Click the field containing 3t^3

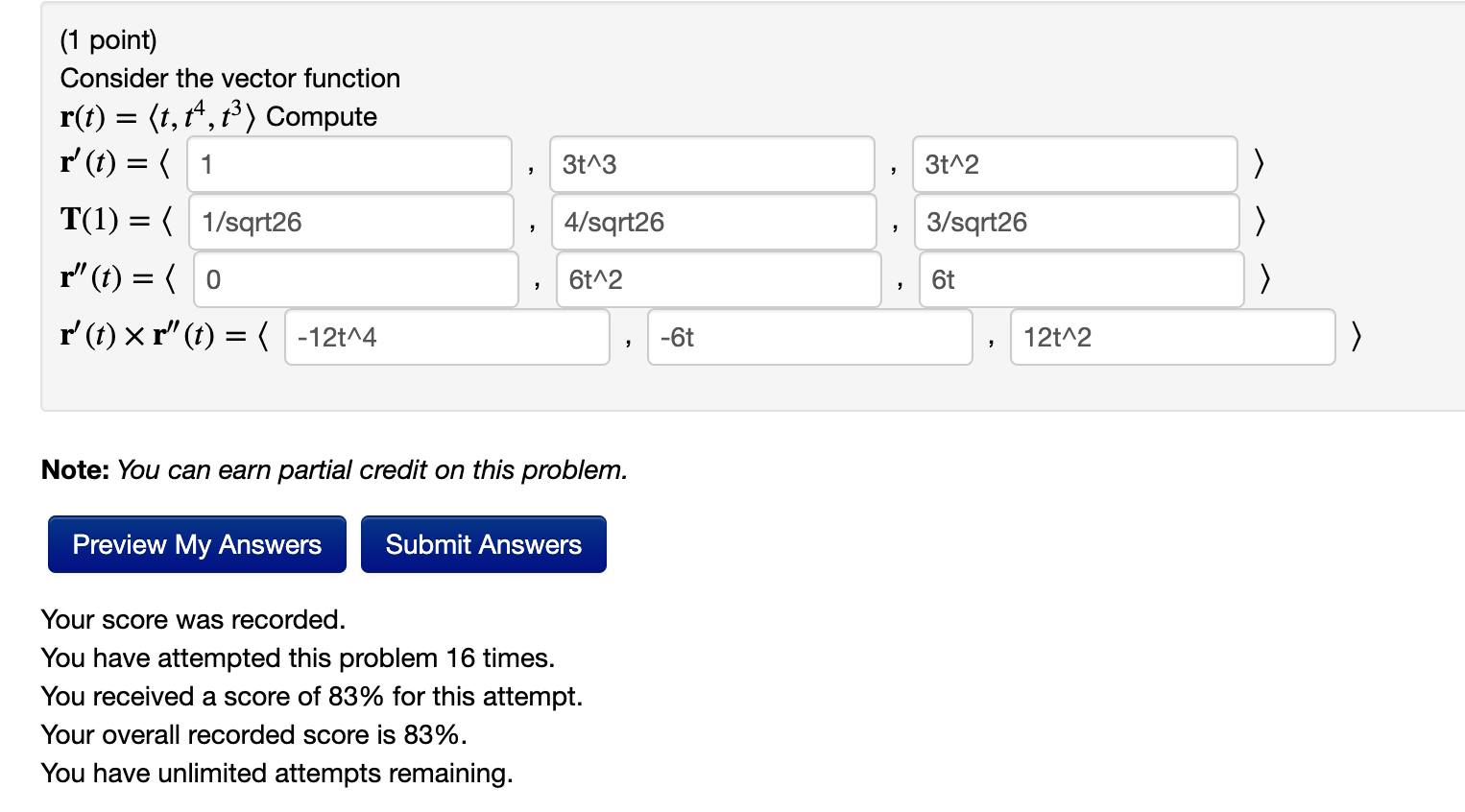pyautogui.click(x=712, y=163)
